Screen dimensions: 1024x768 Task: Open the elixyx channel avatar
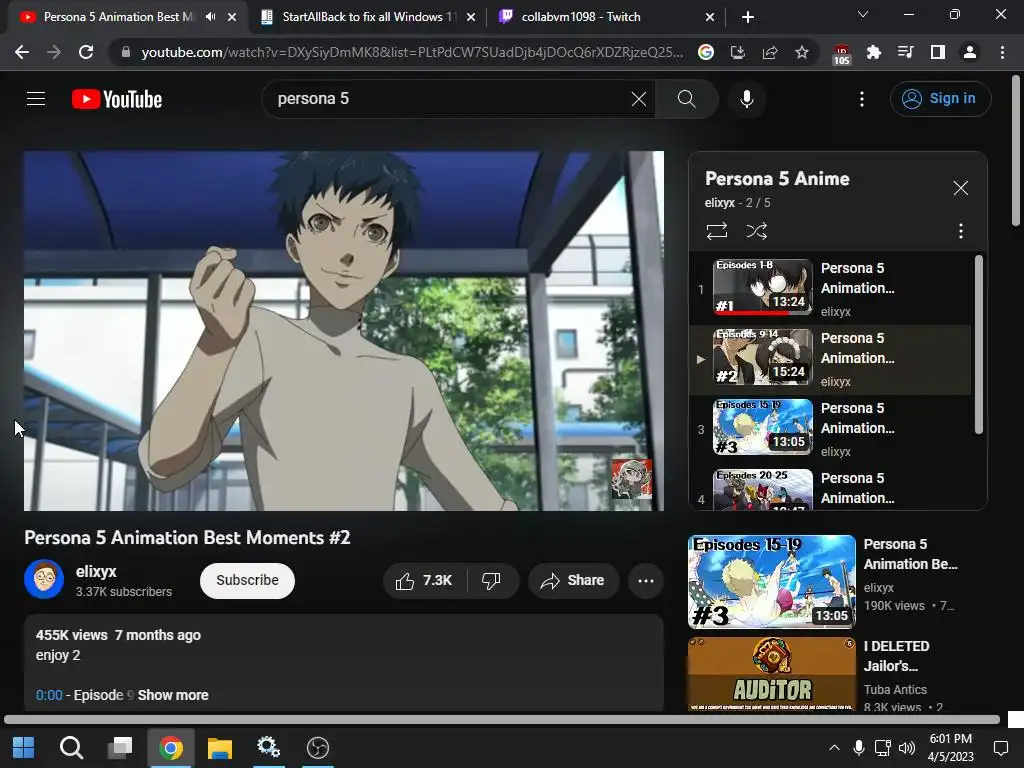[44, 579]
